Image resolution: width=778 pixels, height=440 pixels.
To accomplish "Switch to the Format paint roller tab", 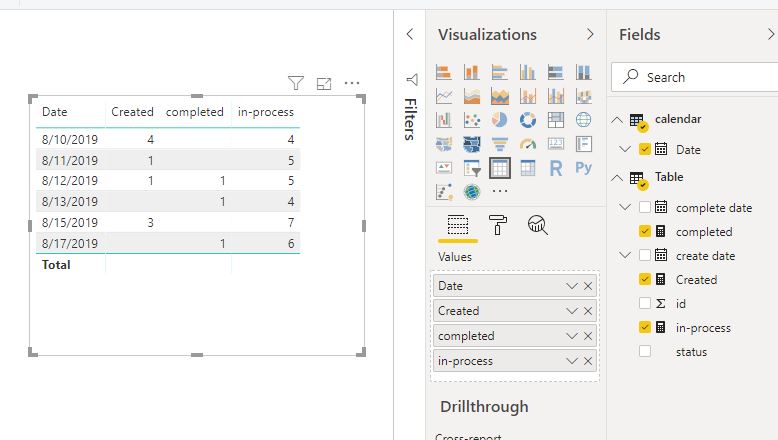I will [x=498, y=225].
